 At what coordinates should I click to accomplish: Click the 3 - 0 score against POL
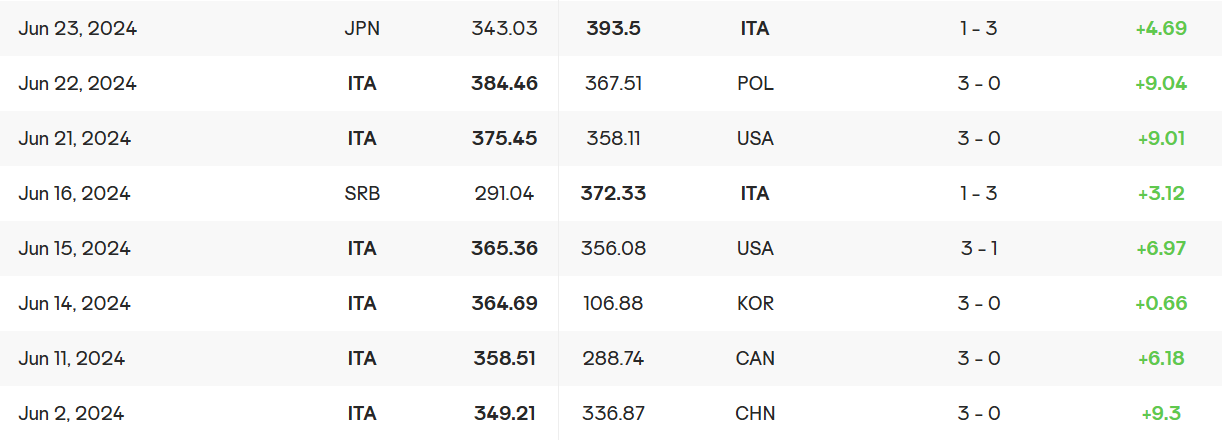click(978, 84)
